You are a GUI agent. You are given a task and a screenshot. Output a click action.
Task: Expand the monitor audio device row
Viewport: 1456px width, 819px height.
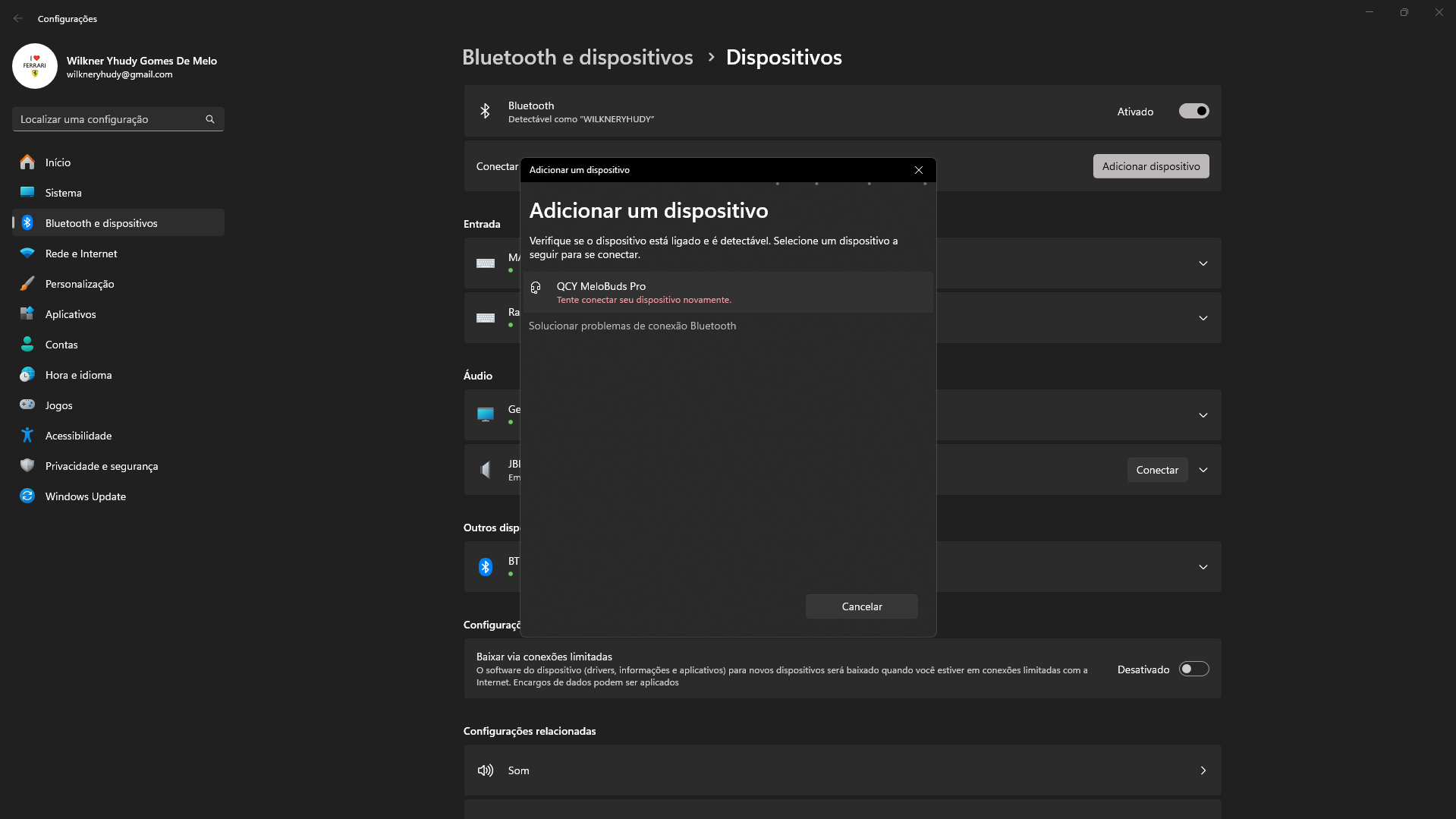coord(1203,415)
